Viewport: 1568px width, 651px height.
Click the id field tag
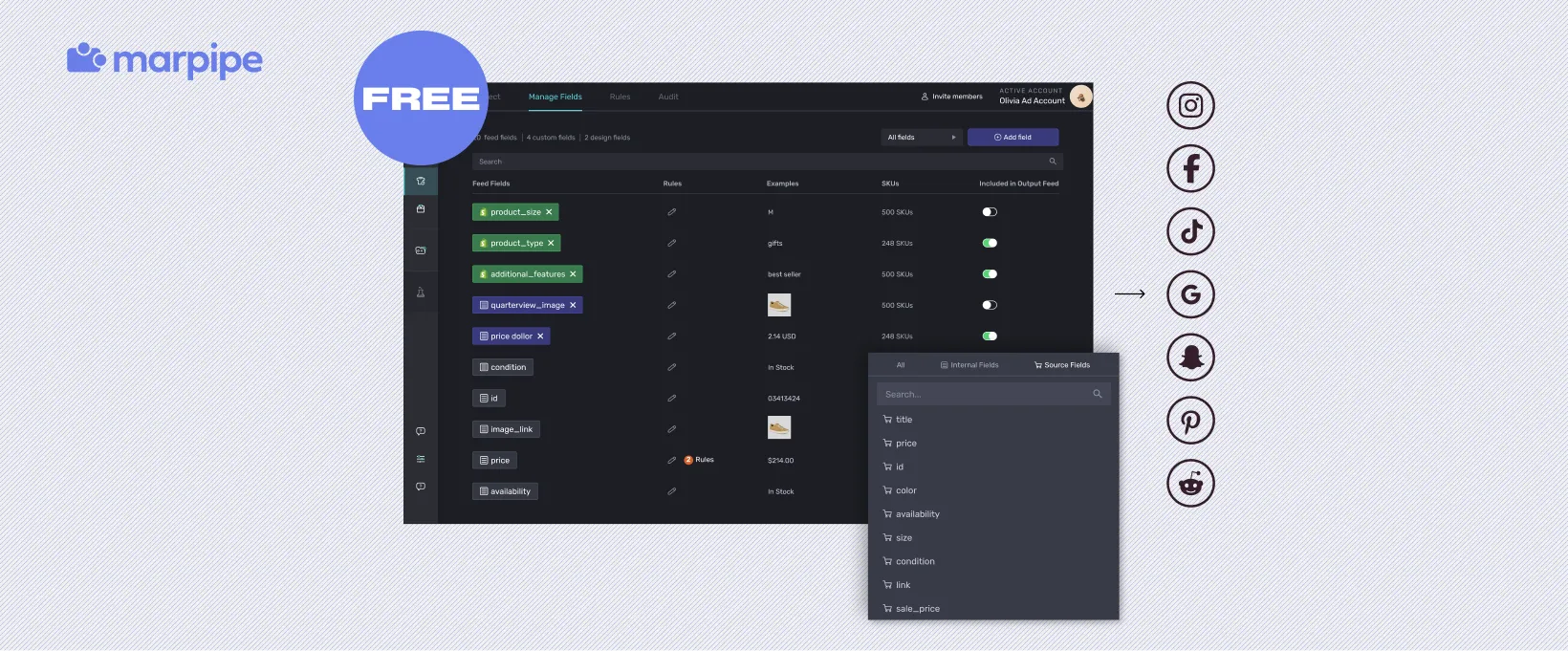pyautogui.click(x=489, y=399)
